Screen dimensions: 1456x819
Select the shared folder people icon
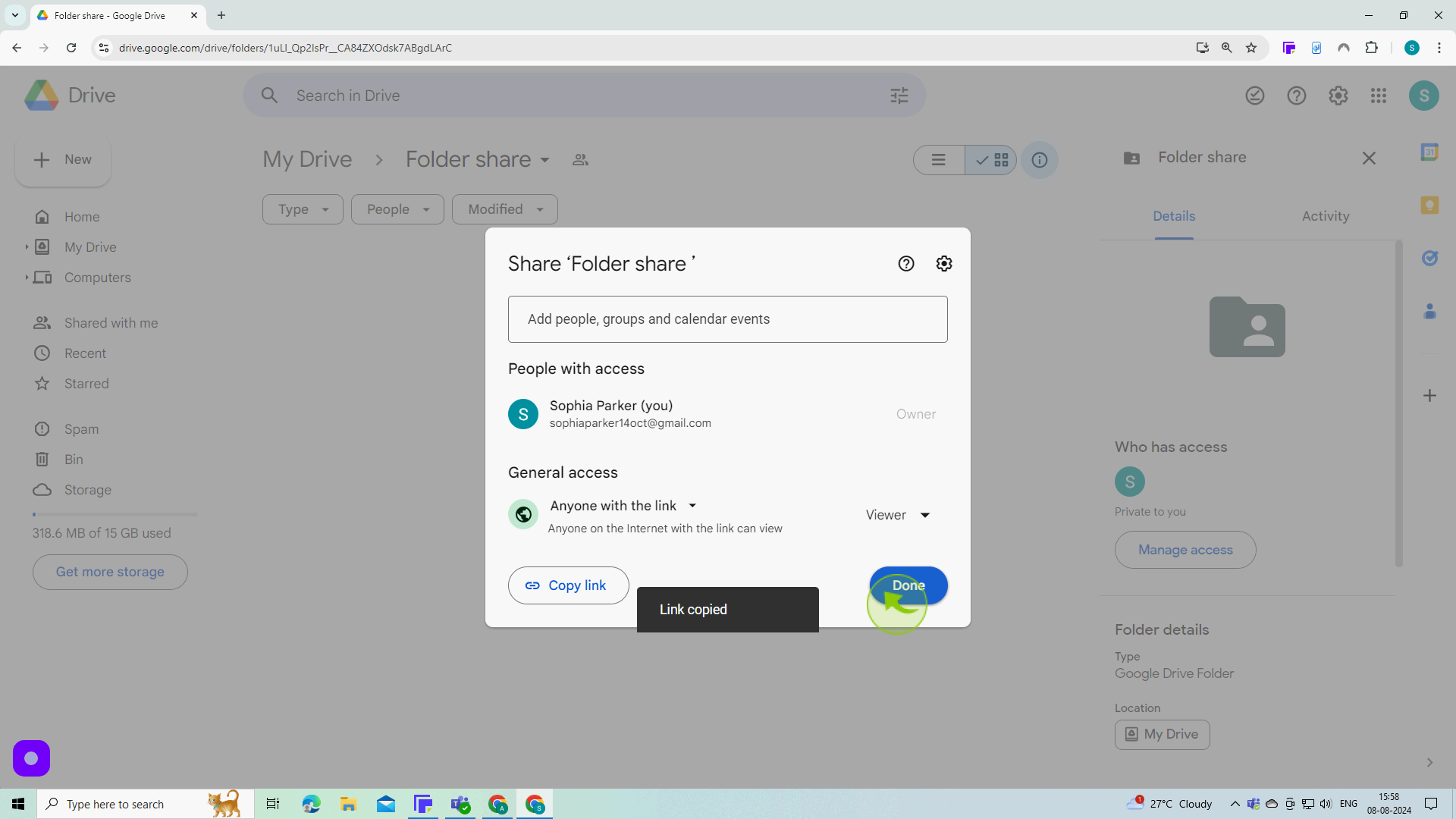point(581,159)
